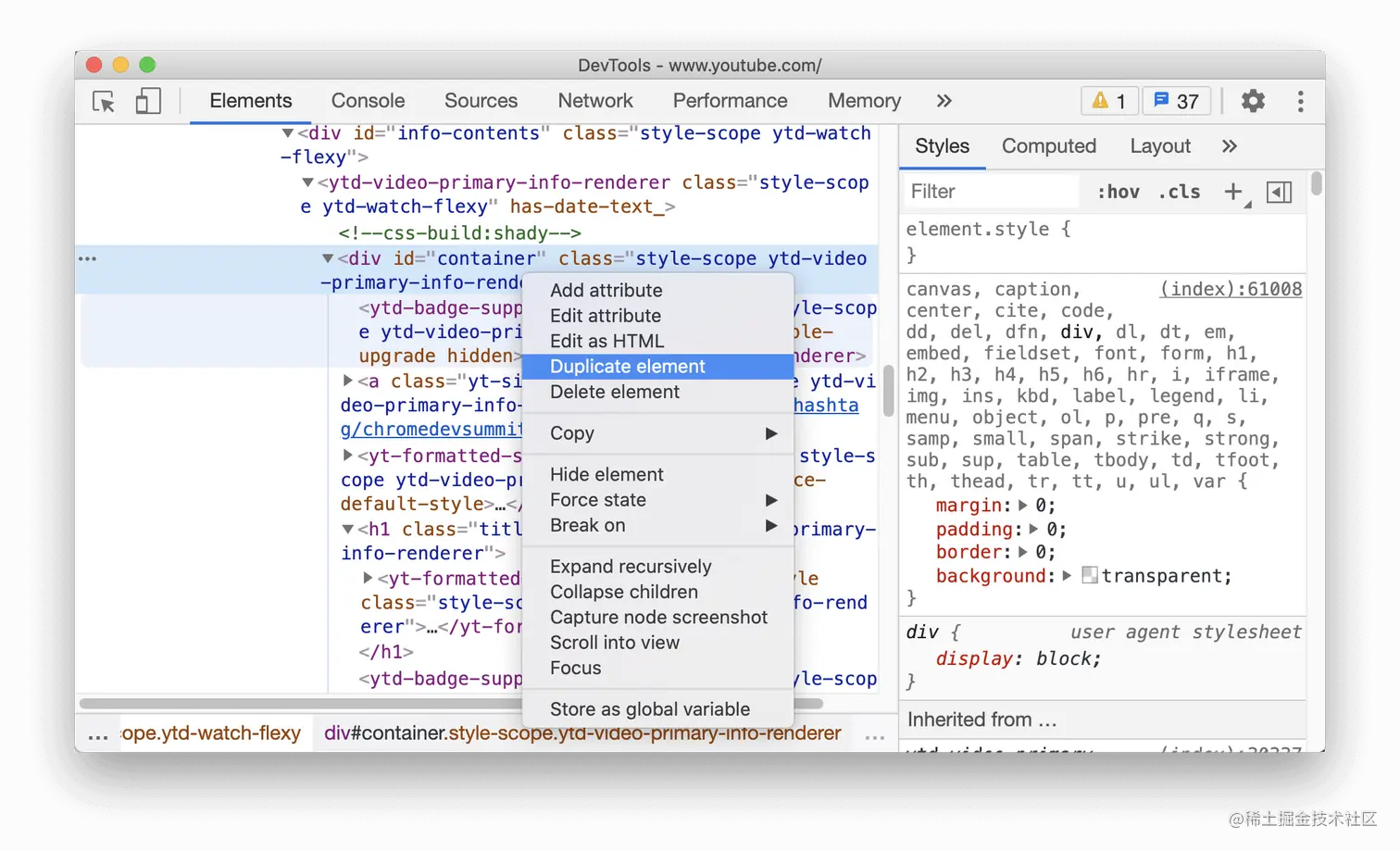Show more top tabs via the double chevron

(944, 101)
